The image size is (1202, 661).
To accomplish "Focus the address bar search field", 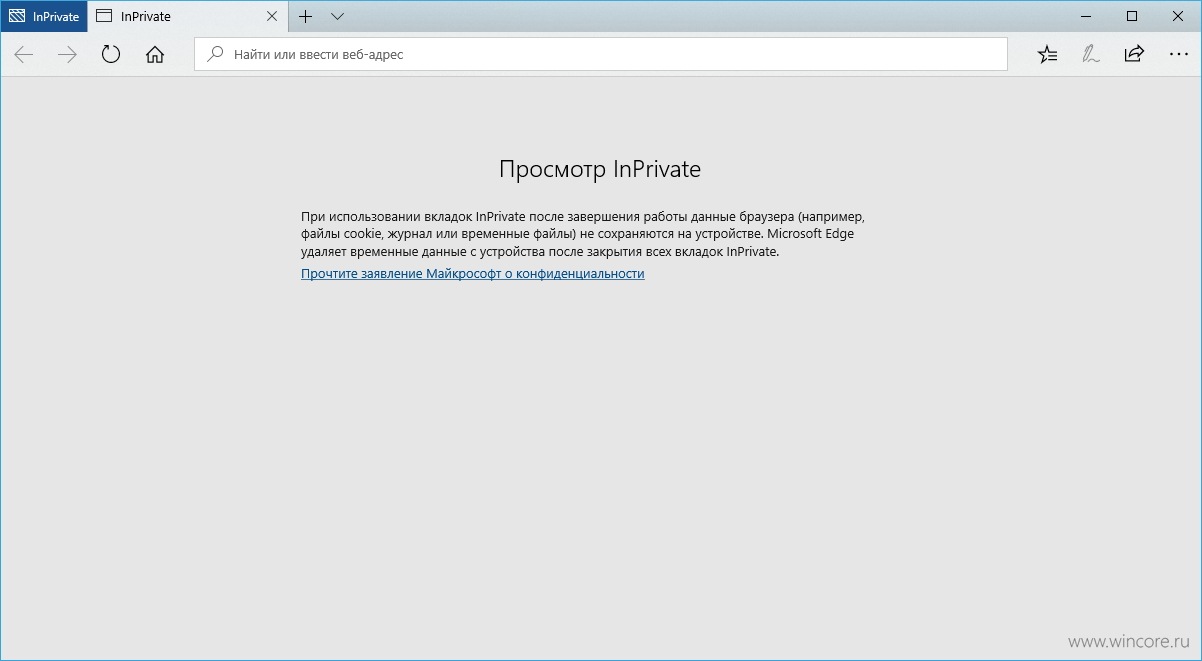I will click(x=601, y=55).
